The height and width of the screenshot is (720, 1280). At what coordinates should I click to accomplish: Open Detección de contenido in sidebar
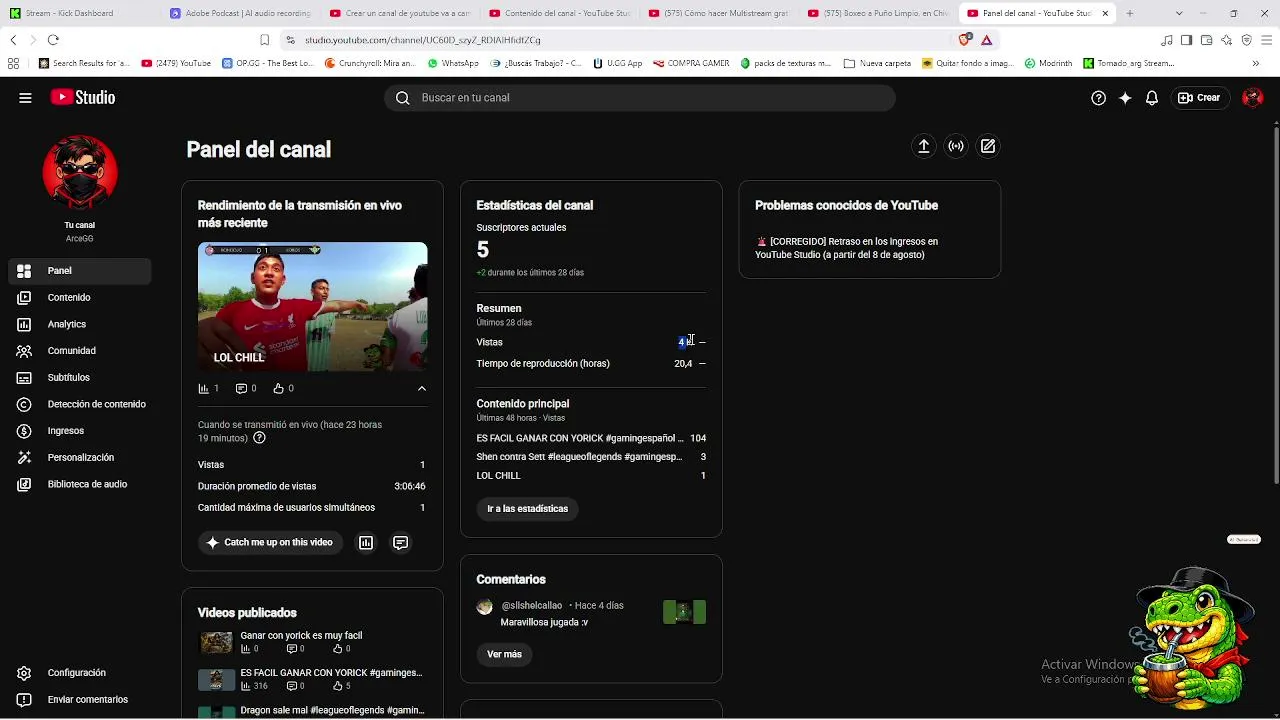[80, 404]
